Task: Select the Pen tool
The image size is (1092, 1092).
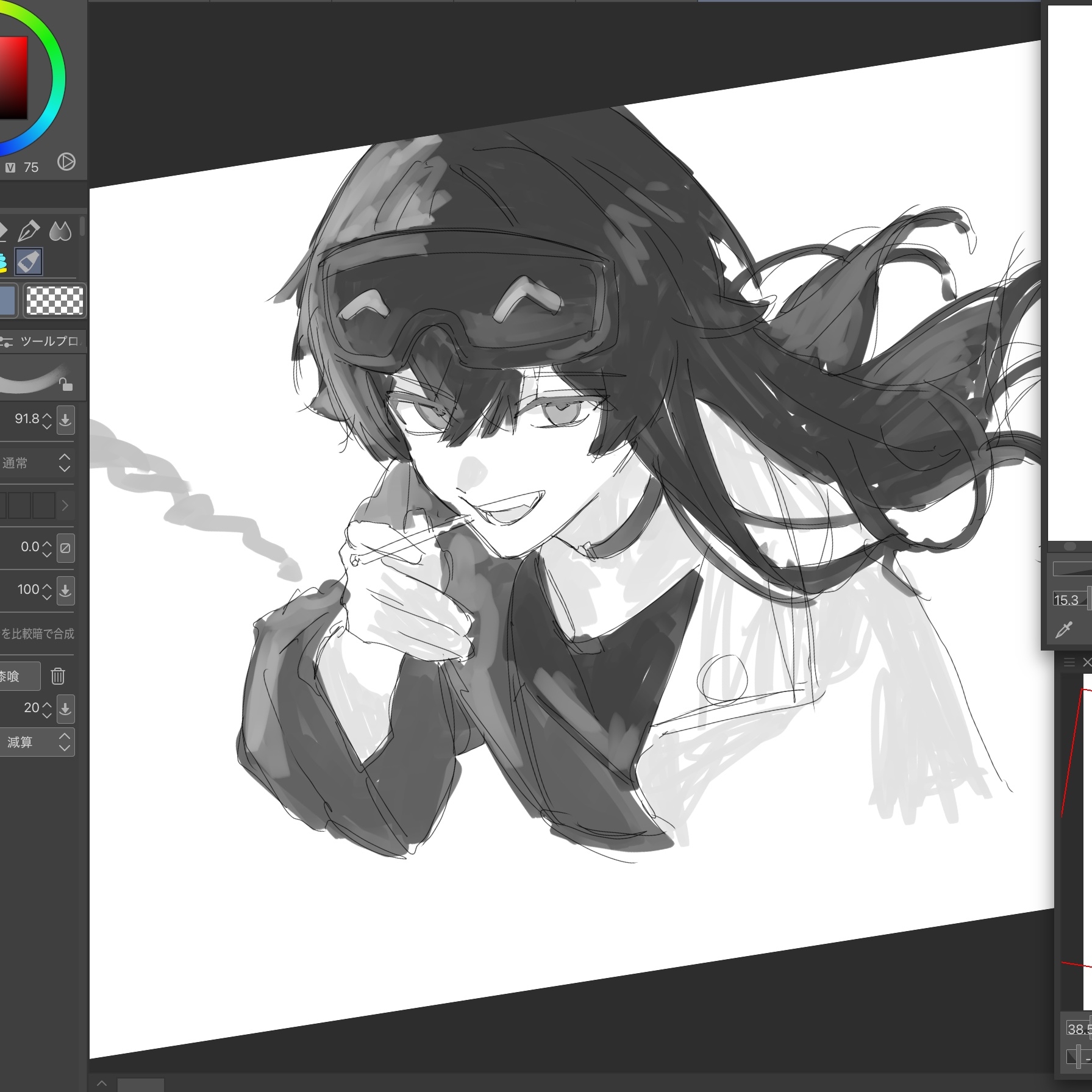Action: click(x=29, y=231)
